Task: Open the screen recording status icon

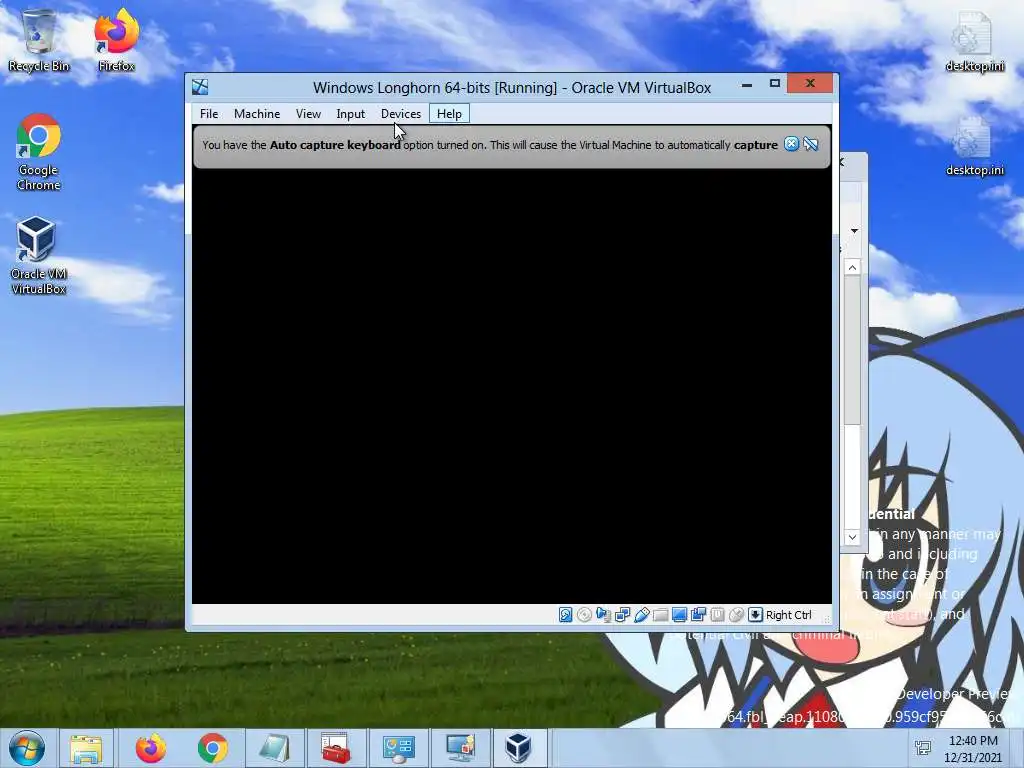Action: tap(698, 615)
